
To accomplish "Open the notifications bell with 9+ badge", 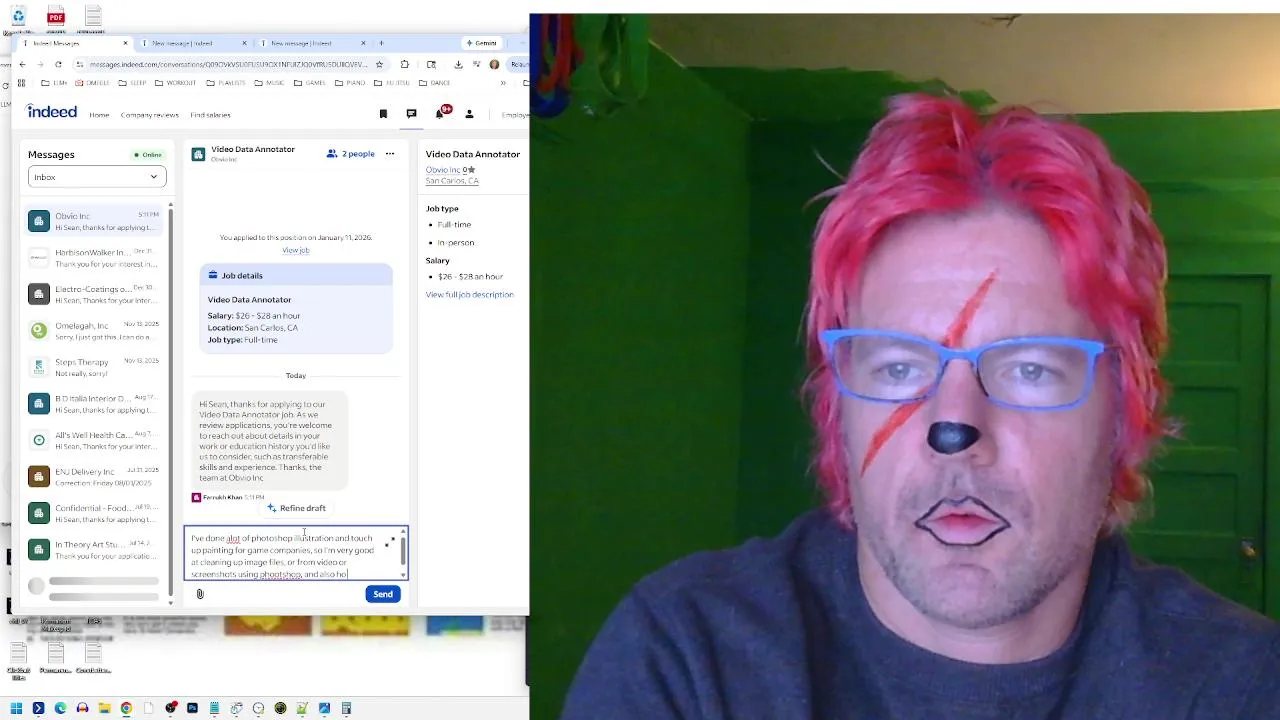I will coord(440,113).
